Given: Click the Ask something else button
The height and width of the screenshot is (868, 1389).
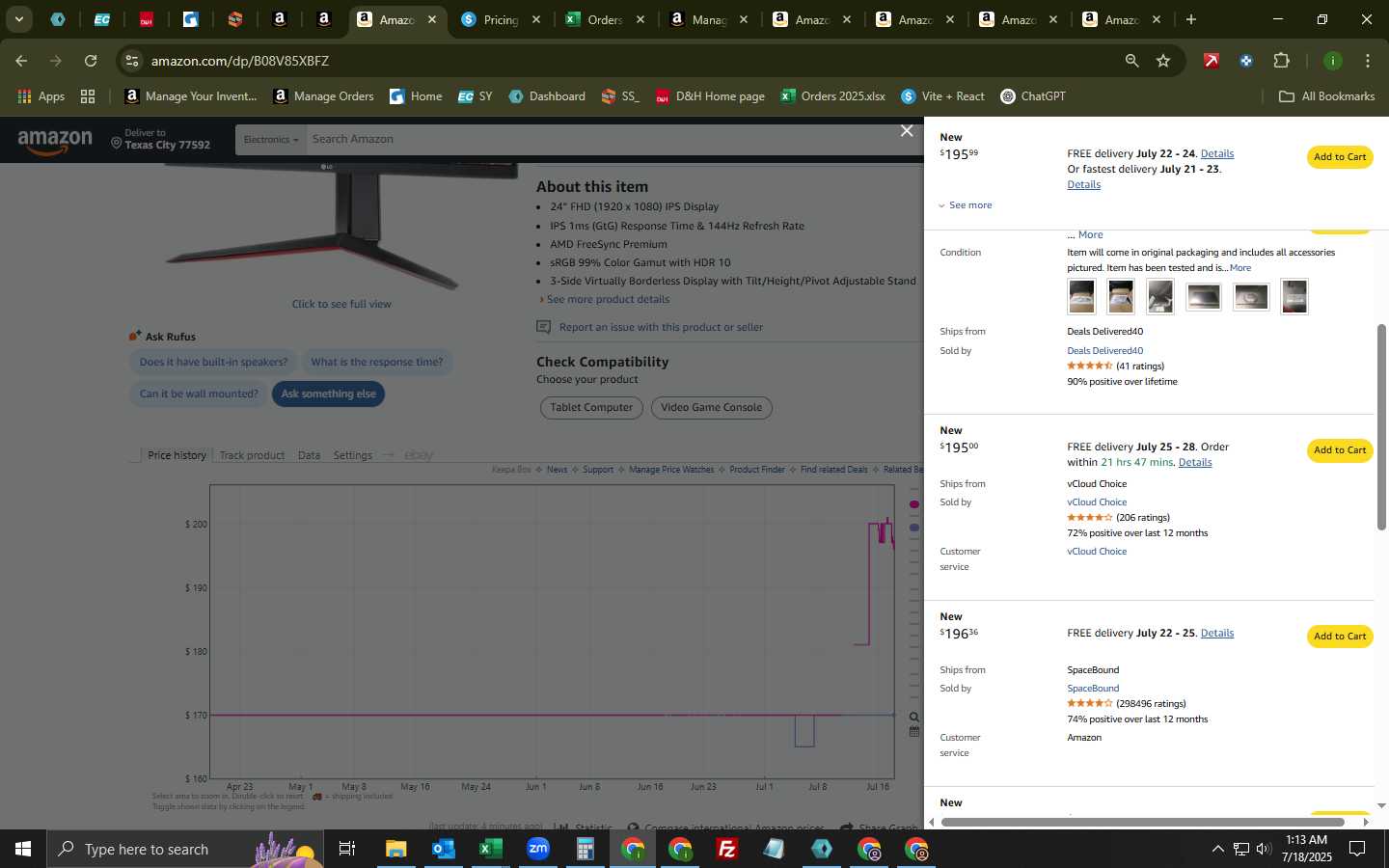Looking at the screenshot, I should (328, 393).
